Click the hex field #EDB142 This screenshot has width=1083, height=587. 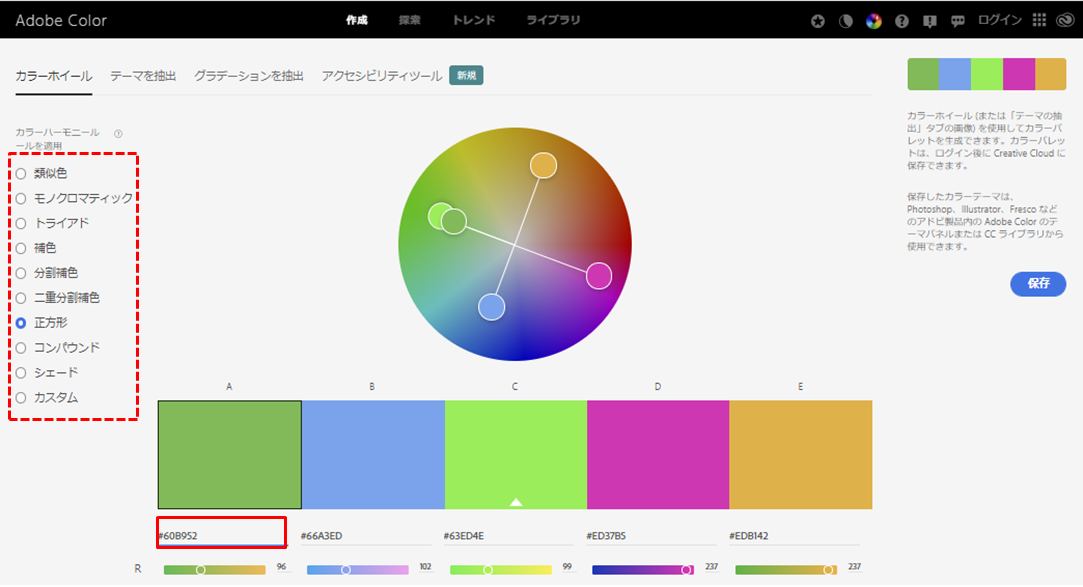[795, 536]
